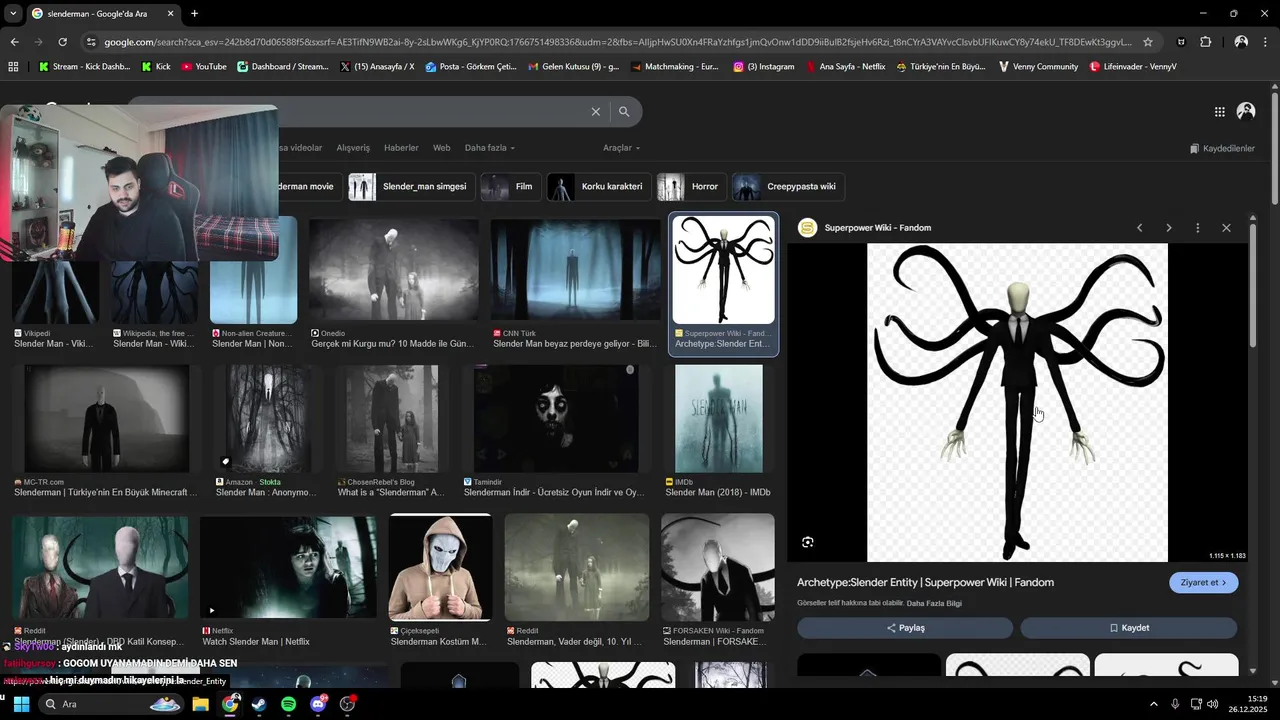Open the YouTube bookmark
The width and height of the screenshot is (1280, 720).
tap(204, 67)
